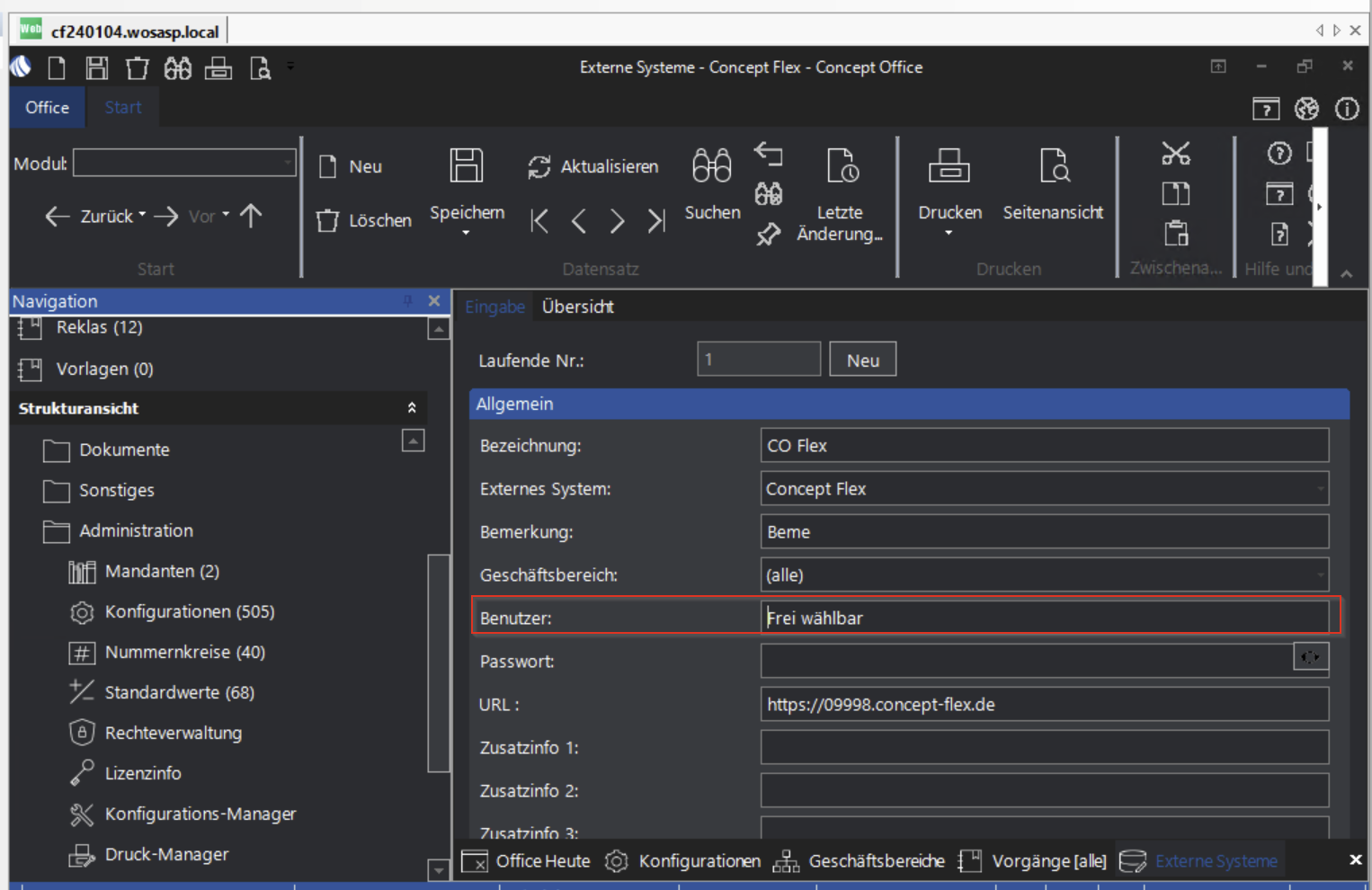Click the Aktualisieren refresh icon
This screenshot has height=890, width=1372.
pyautogui.click(x=539, y=166)
